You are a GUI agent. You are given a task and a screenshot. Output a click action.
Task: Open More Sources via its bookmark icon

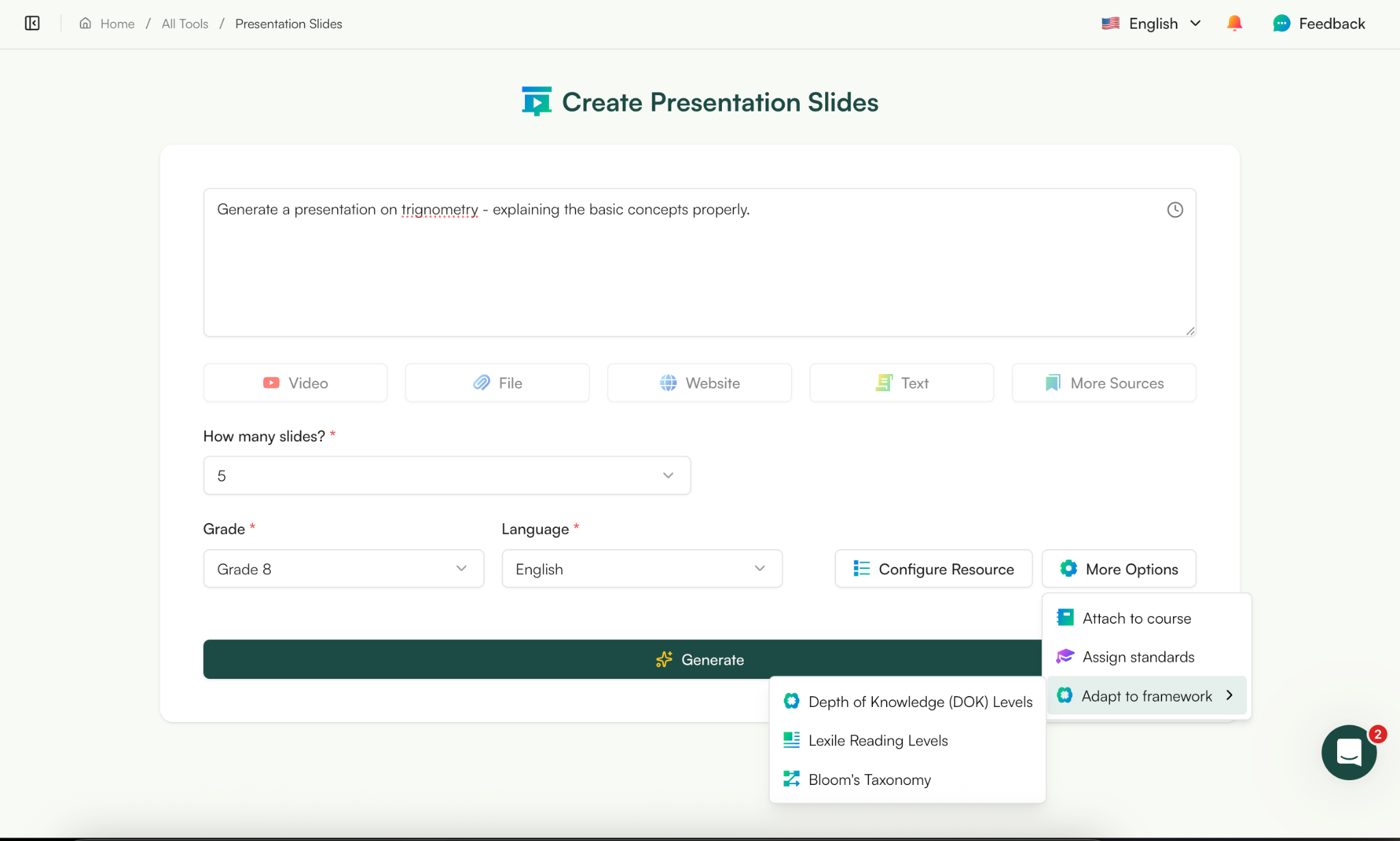click(x=1053, y=382)
